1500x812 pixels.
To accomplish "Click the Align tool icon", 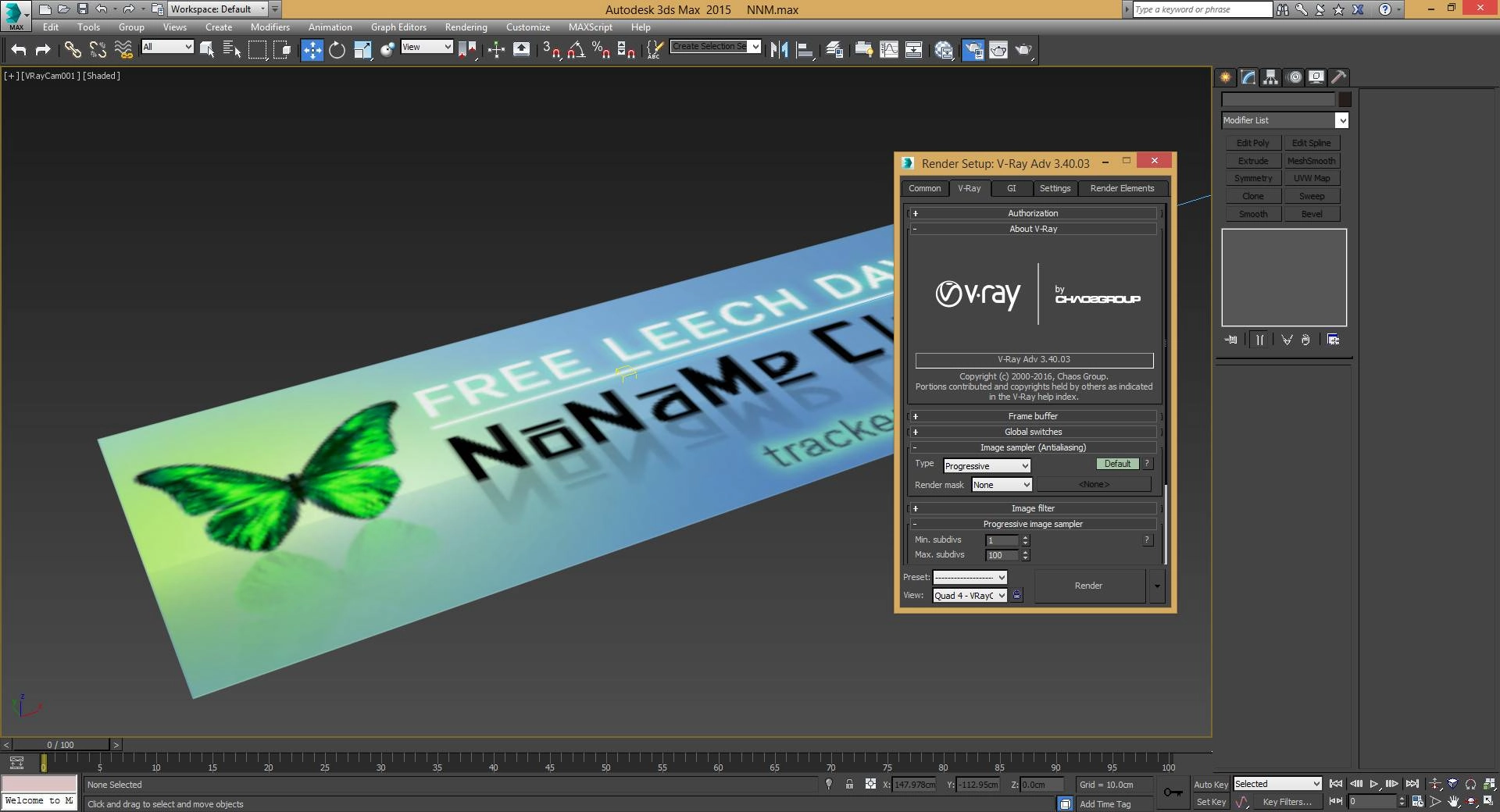I will (x=805, y=50).
